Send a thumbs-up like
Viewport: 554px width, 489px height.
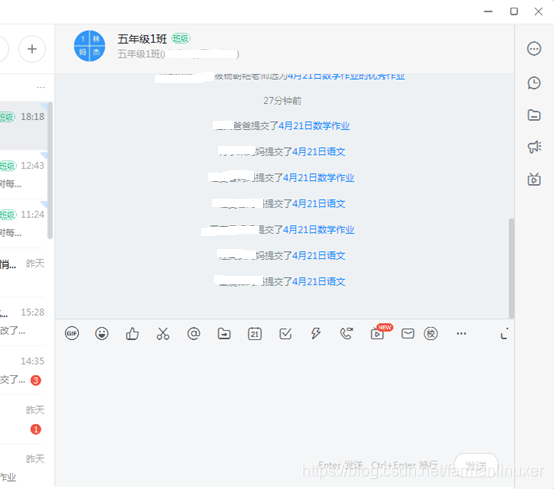point(132,334)
